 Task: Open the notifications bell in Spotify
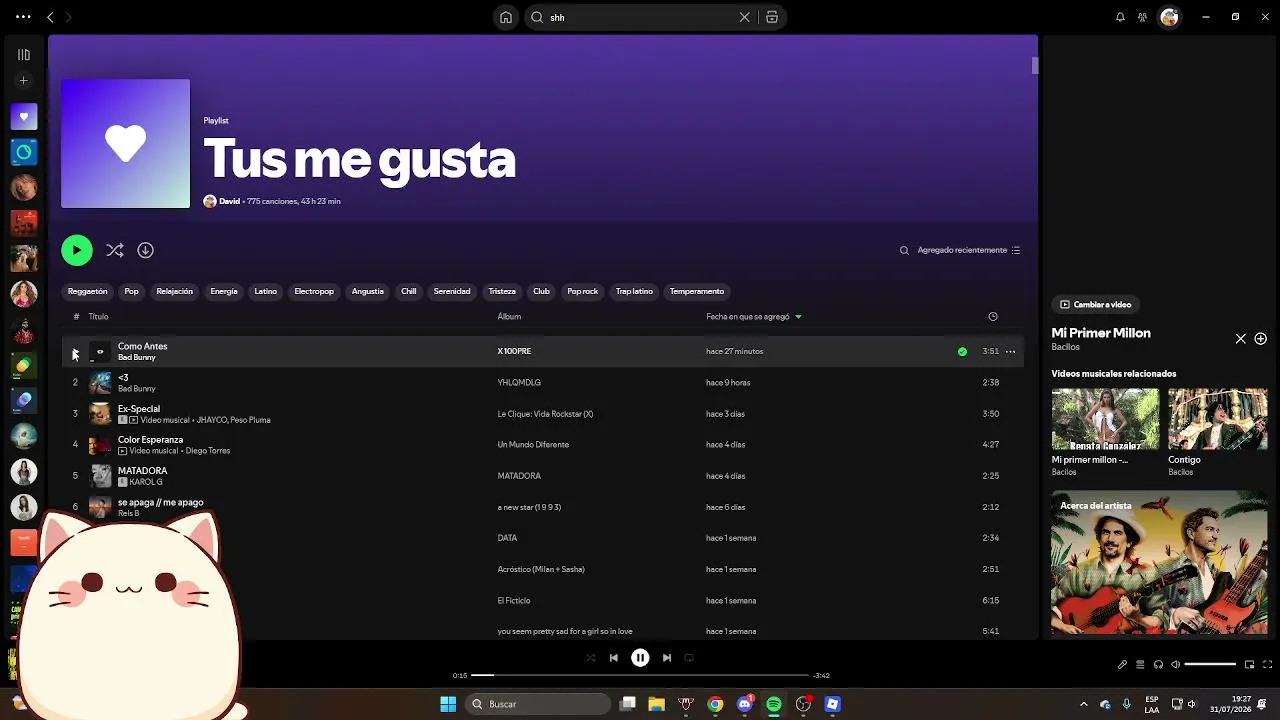(1120, 17)
